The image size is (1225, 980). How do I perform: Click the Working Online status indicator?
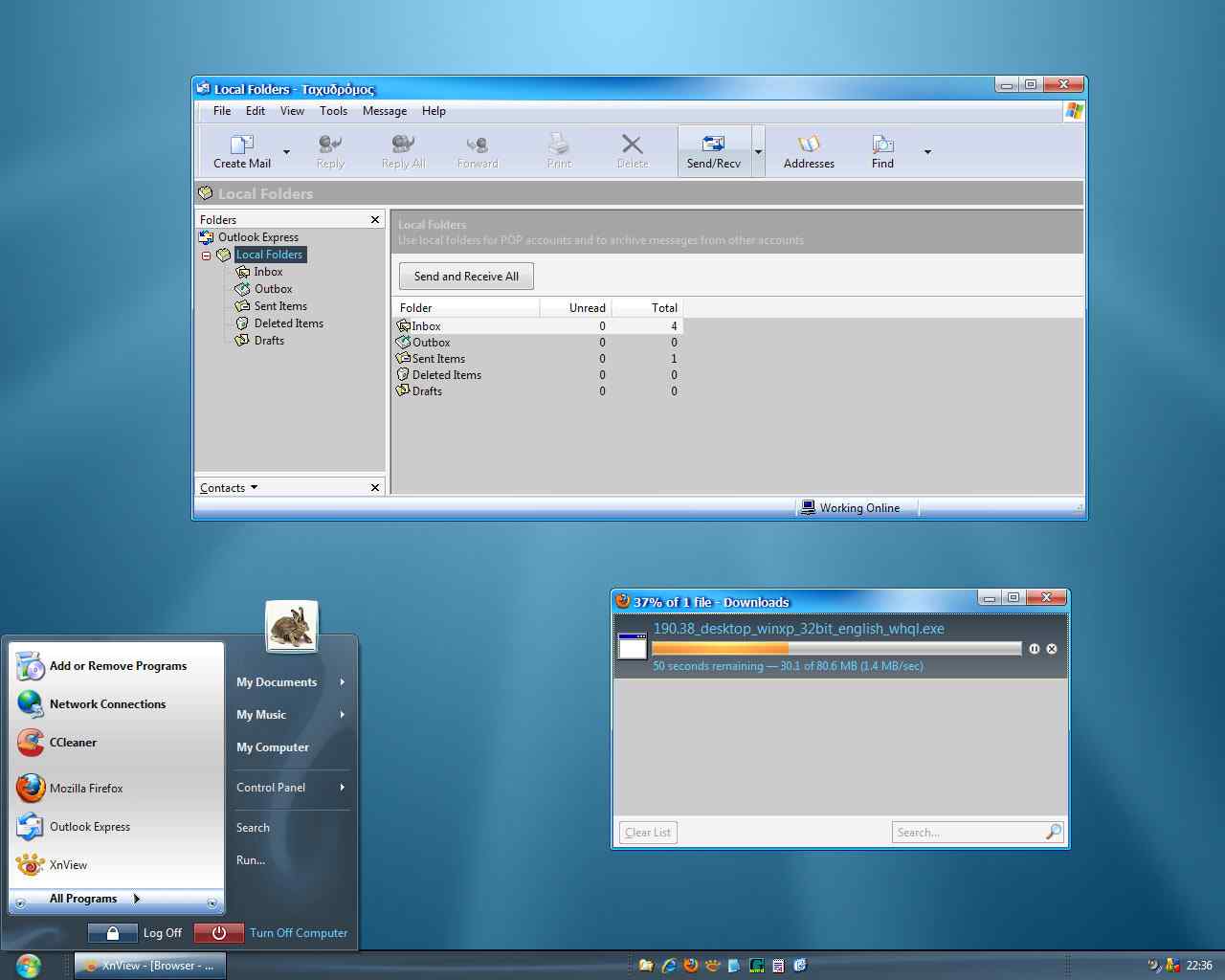(x=851, y=508)
